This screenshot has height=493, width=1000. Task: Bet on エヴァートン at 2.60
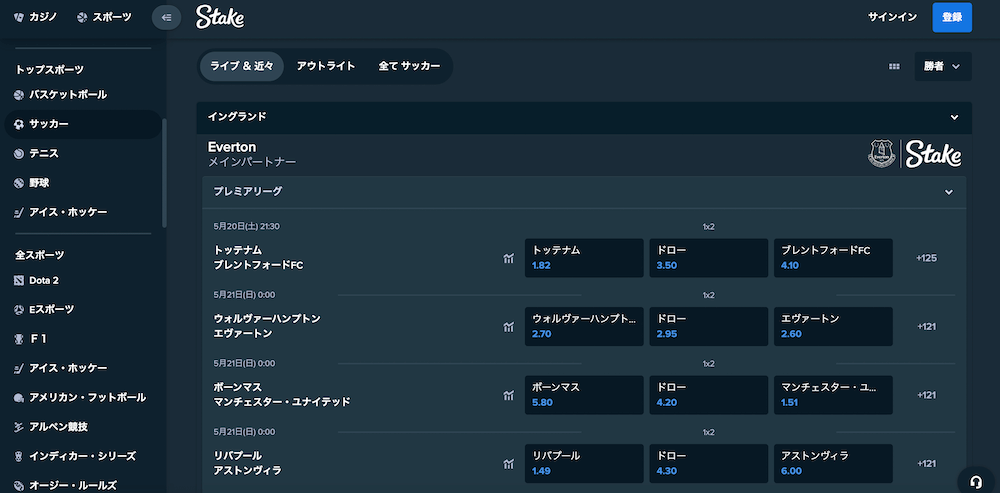(834, 327)
